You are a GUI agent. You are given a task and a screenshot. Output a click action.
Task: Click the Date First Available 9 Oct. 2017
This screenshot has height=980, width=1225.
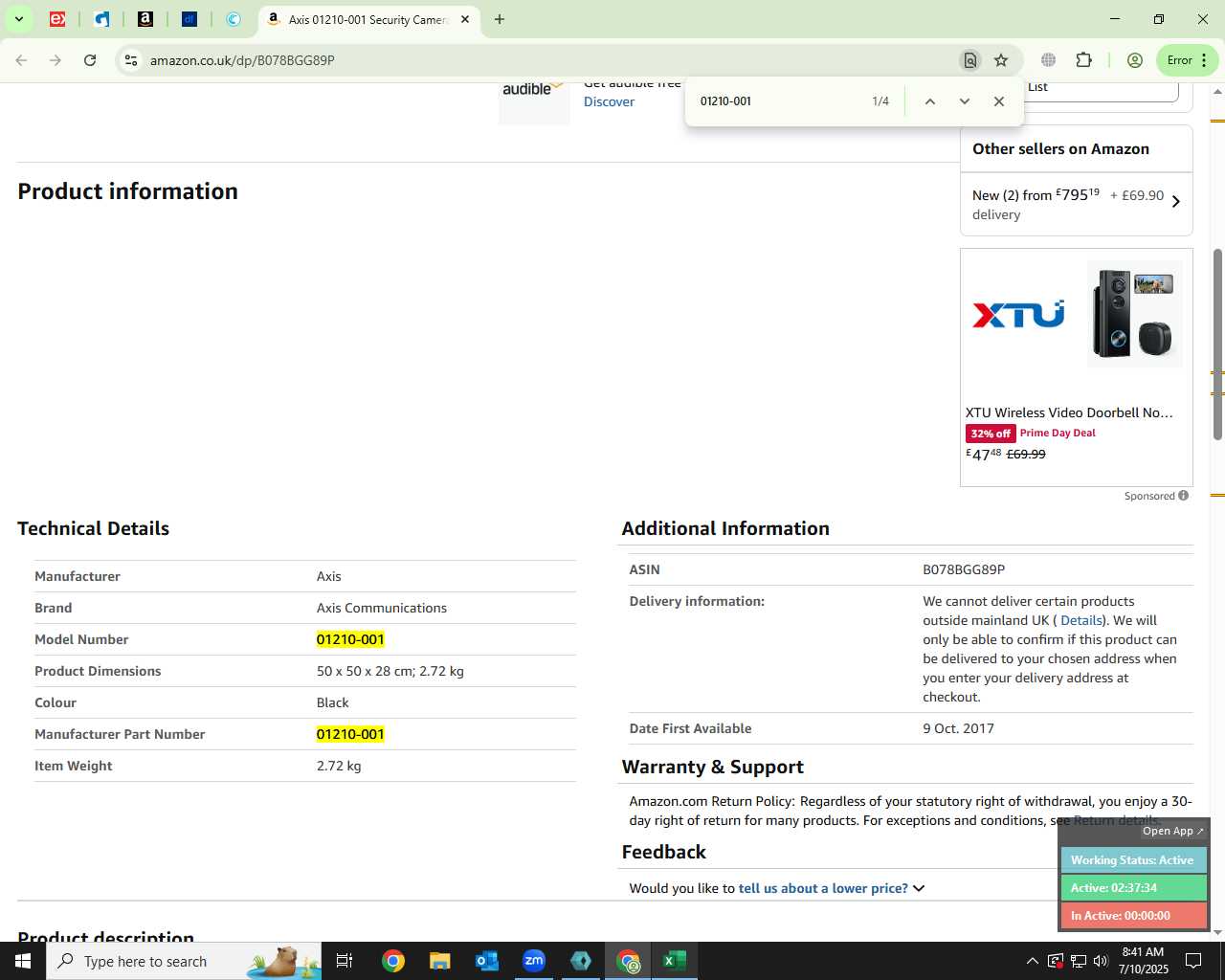coord(958,728)
